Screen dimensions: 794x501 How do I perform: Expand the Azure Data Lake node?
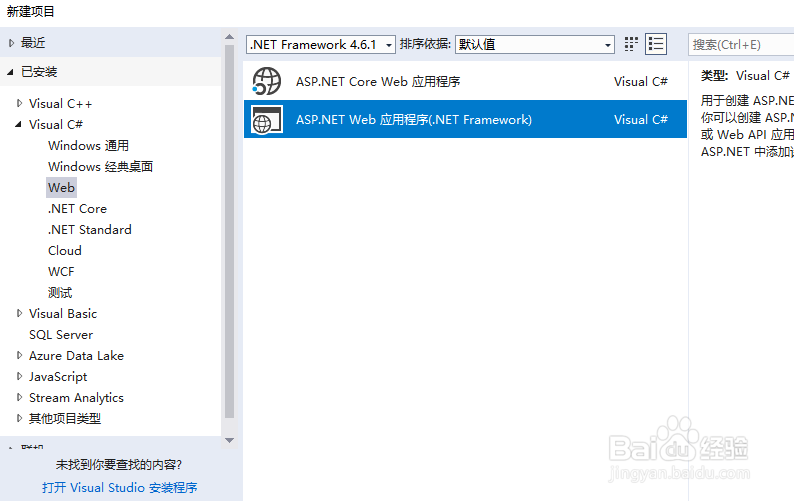pyautogui.click(x=19, y=356)
